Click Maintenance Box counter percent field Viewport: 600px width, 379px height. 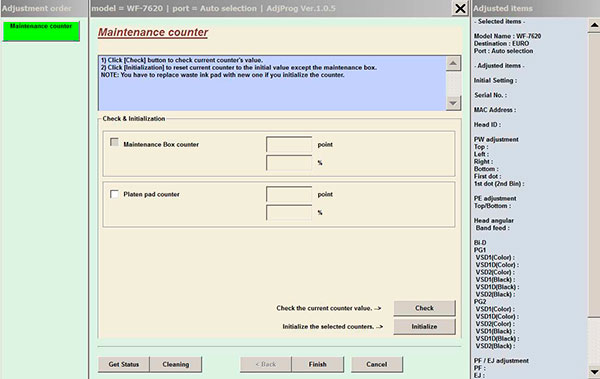[289, 163]
